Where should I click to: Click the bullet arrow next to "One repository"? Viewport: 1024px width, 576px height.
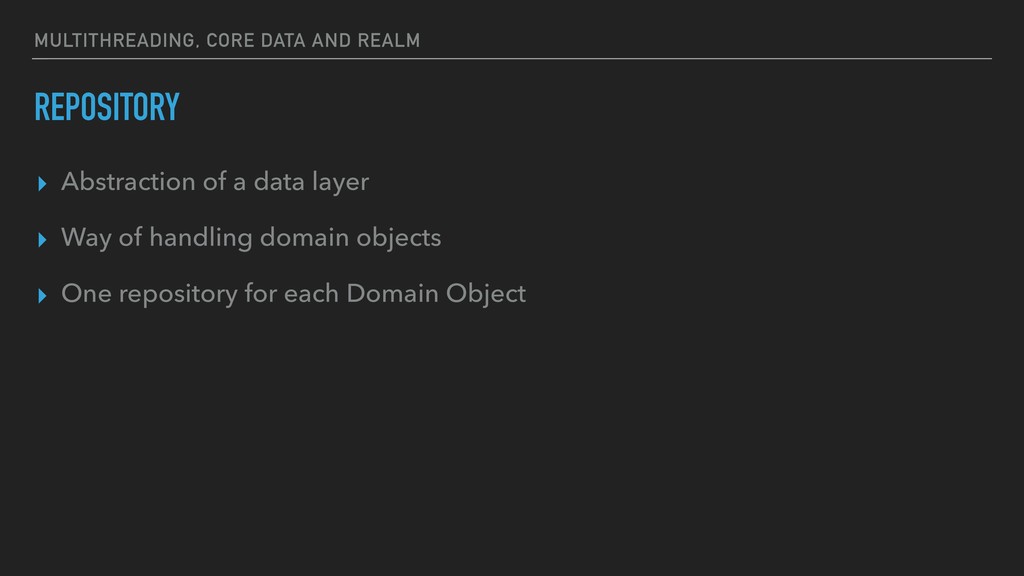tap(42, 296)
